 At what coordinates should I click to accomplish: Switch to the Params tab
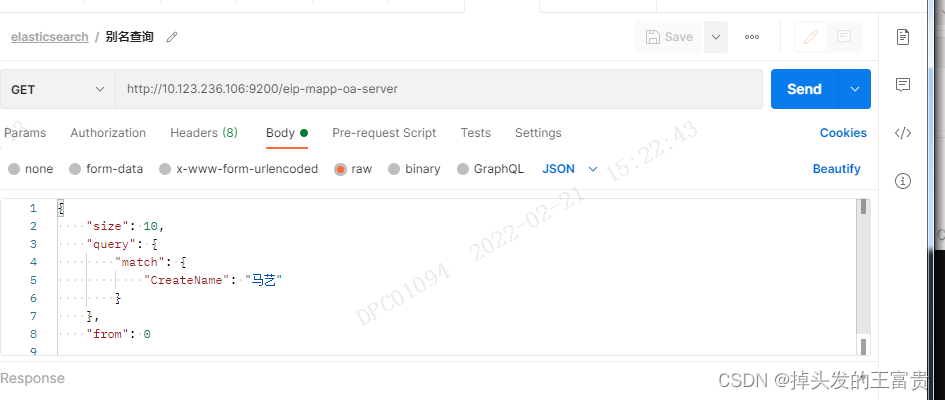25,133
